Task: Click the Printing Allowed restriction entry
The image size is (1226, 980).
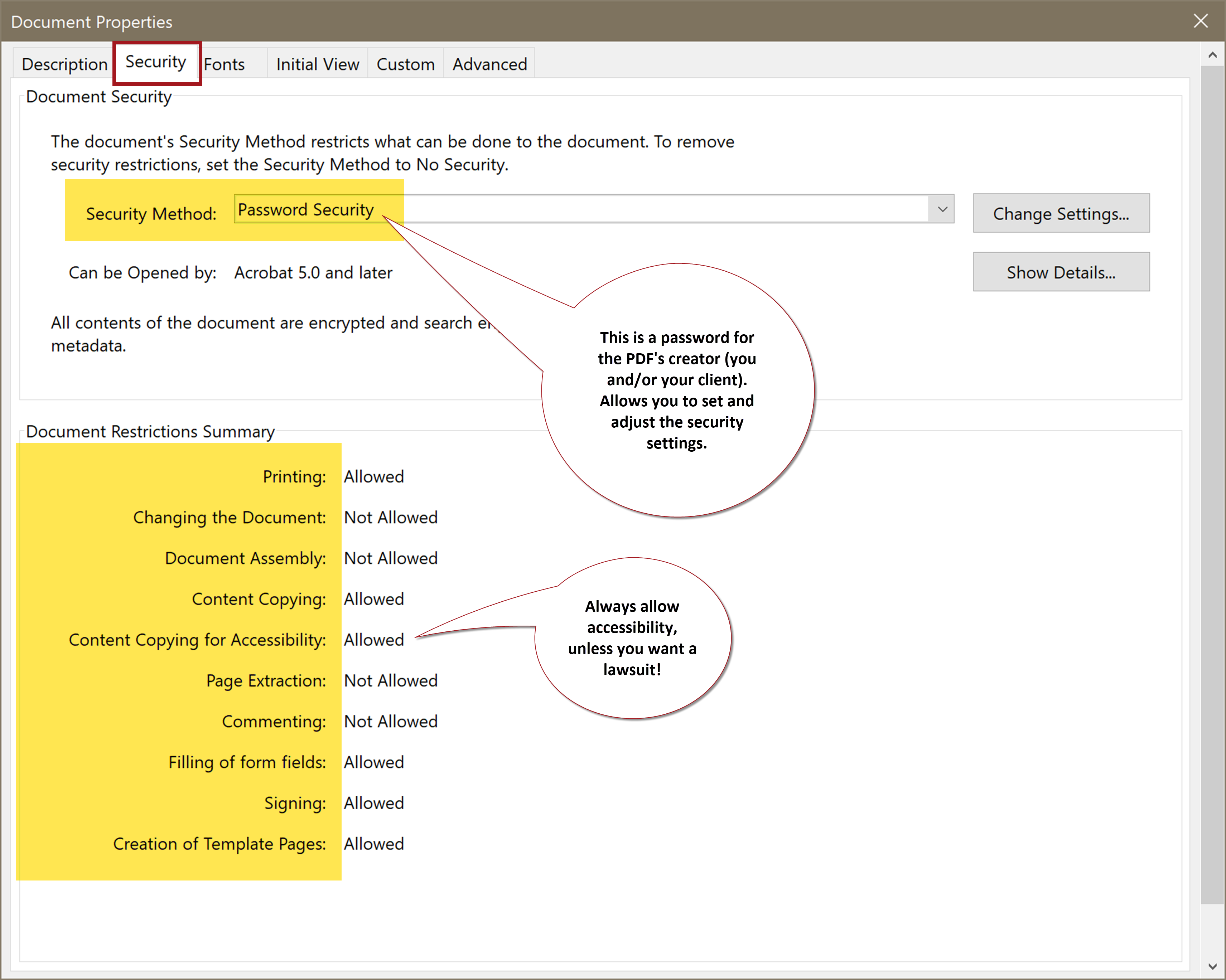Action: [373, 476]
